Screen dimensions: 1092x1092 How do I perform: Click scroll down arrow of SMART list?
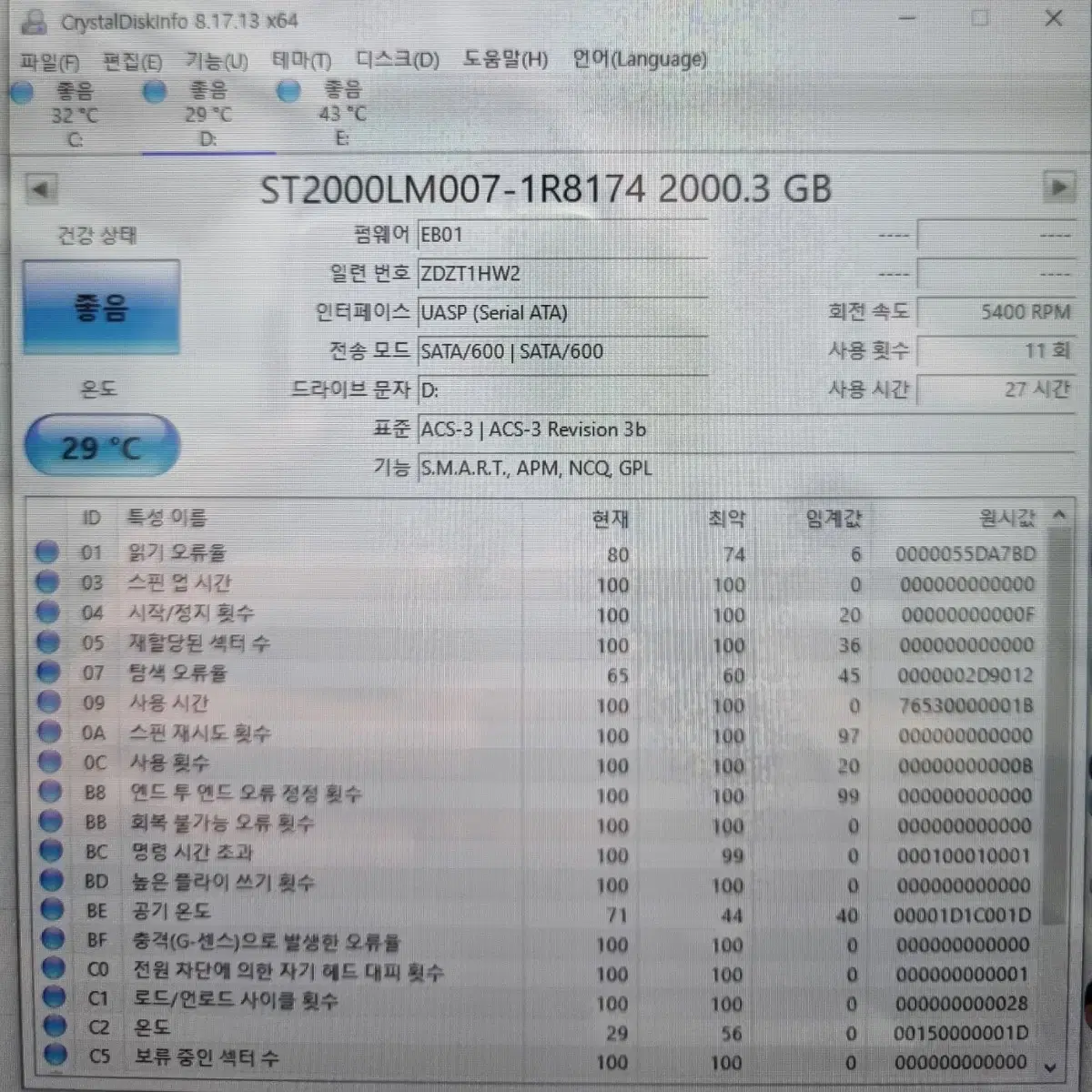pyautogui.click(x=1051, y=1067)
